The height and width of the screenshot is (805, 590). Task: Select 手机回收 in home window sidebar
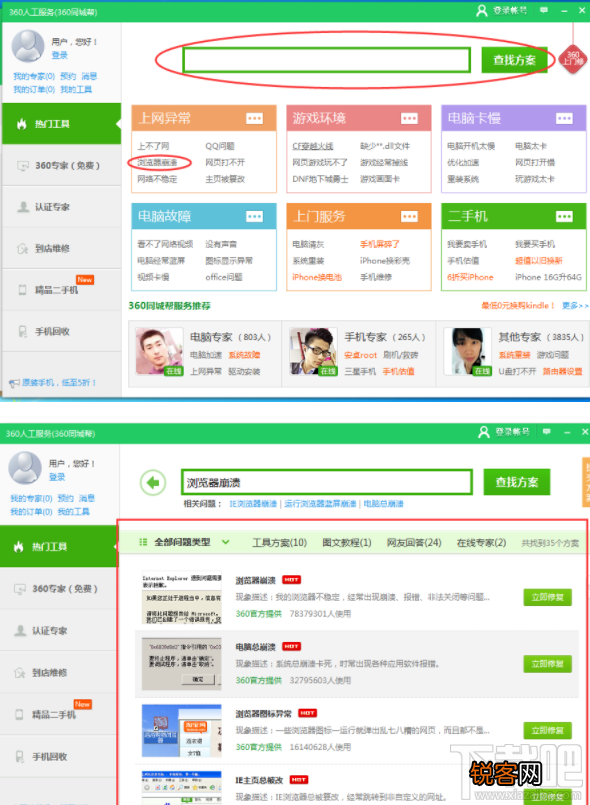62,332
